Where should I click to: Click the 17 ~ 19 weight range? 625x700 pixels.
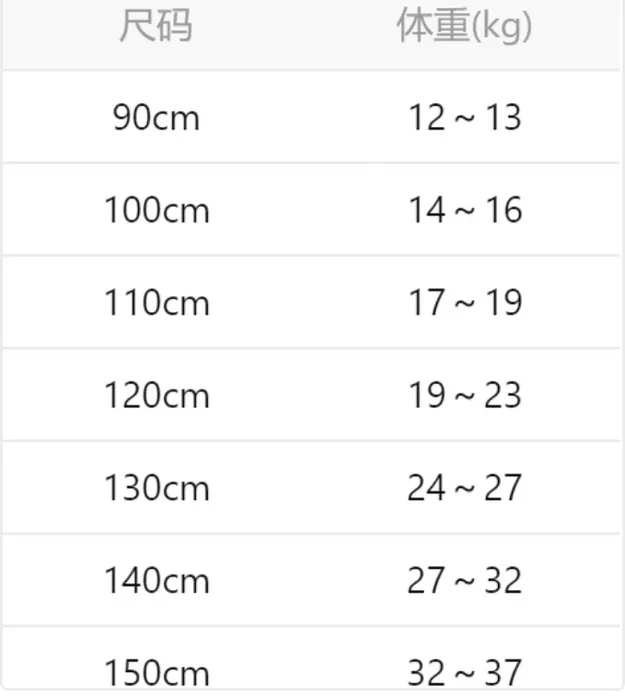tap(464, 303)
